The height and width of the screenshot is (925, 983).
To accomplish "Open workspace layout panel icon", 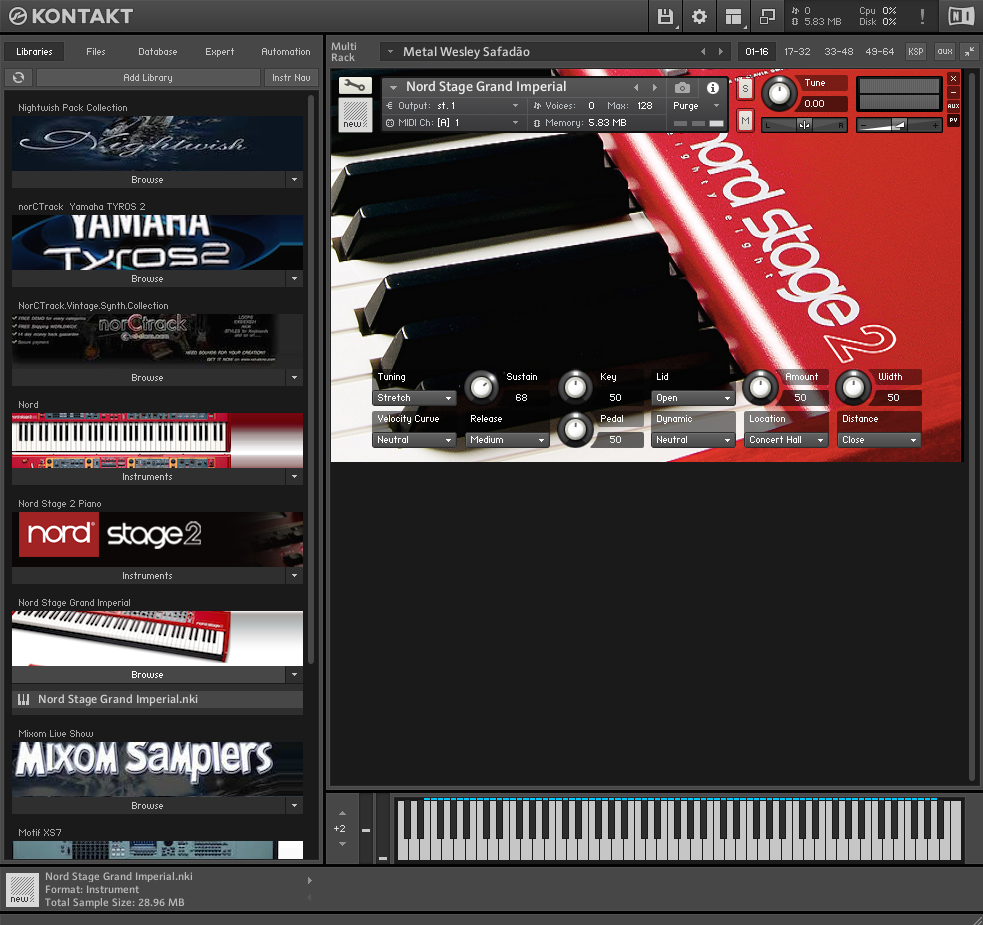I will (x=733, y=16).
